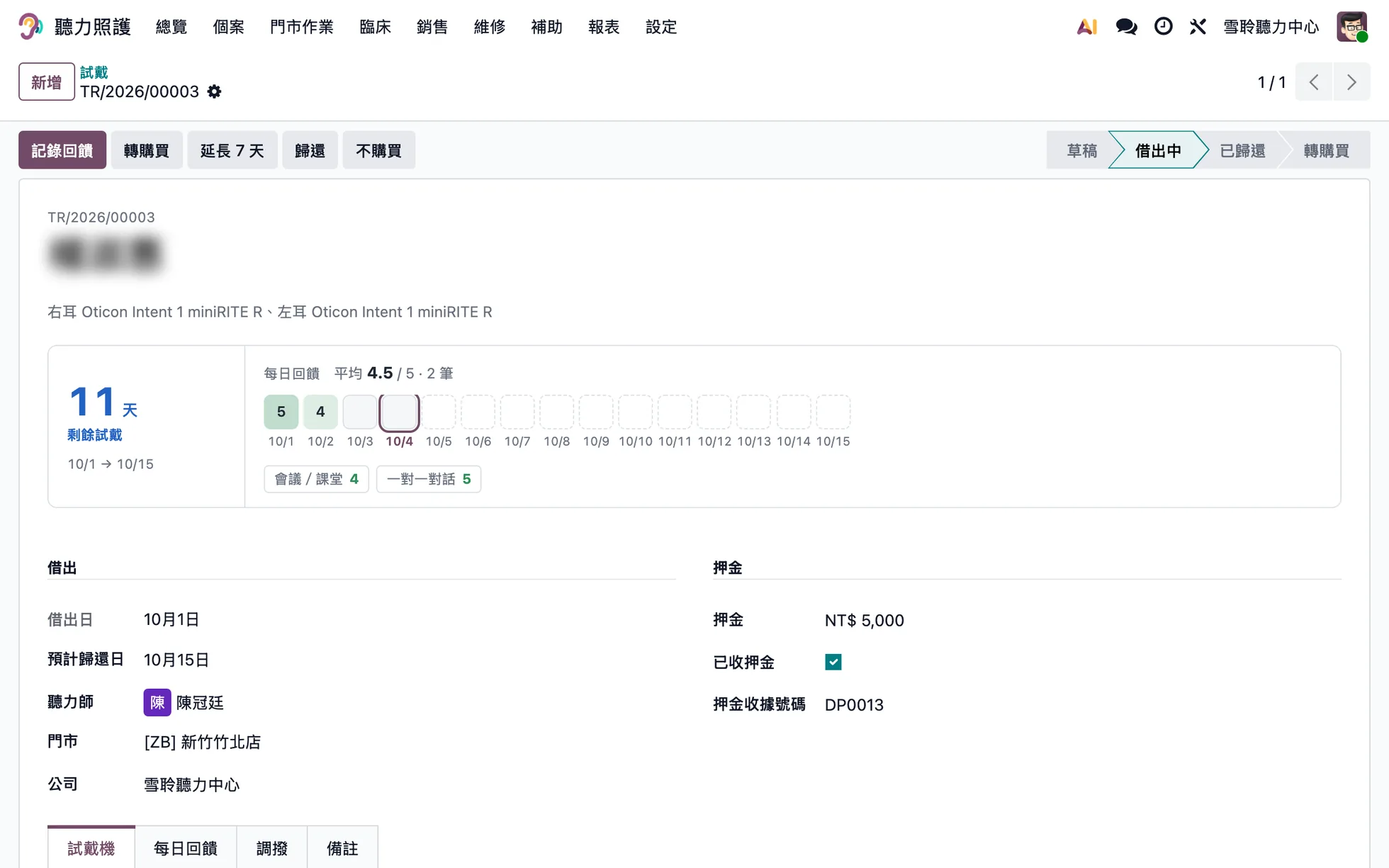The image size is (1389, 868).
Task: Switch to the 調撥 tab
Action: click(x=272, y=847)
